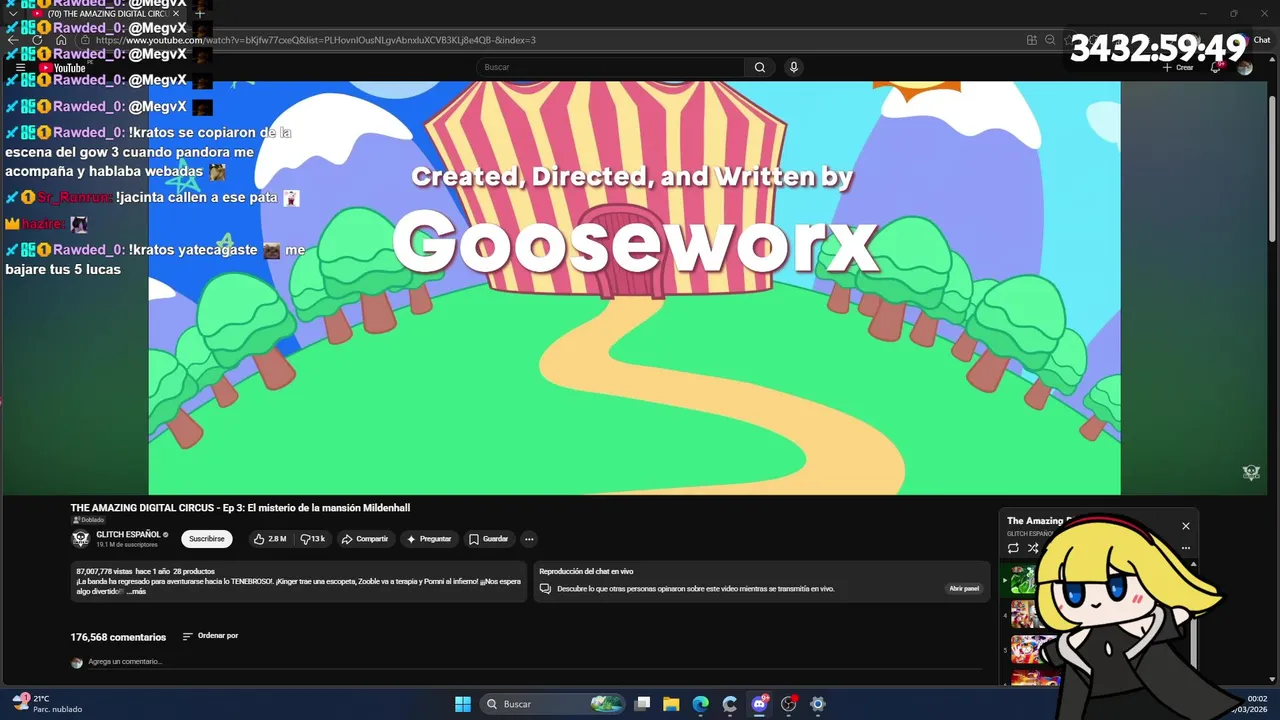Open the Ordenar por comments sort dropdown
1280x720 pixels.
pos(210,636)
